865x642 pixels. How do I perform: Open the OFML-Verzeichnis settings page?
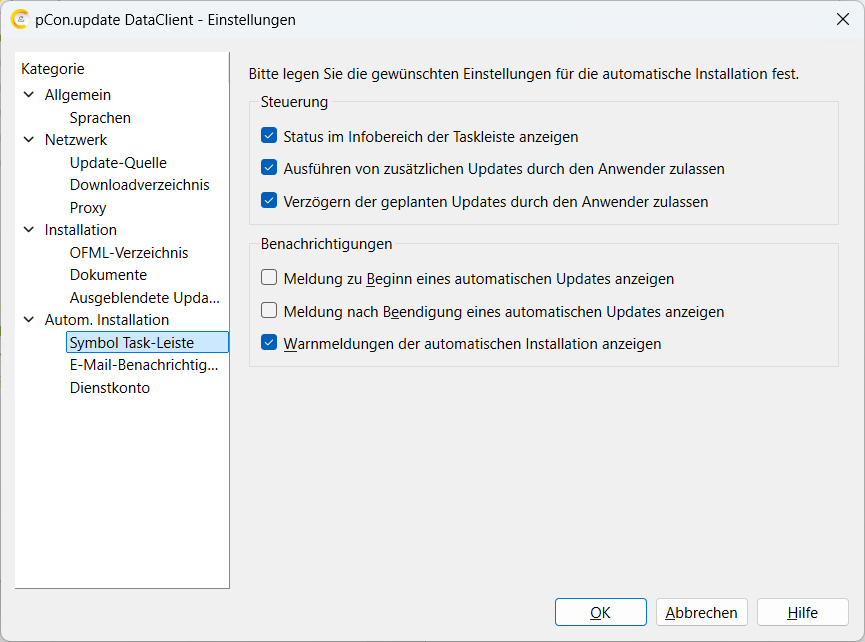coord(129,253)
